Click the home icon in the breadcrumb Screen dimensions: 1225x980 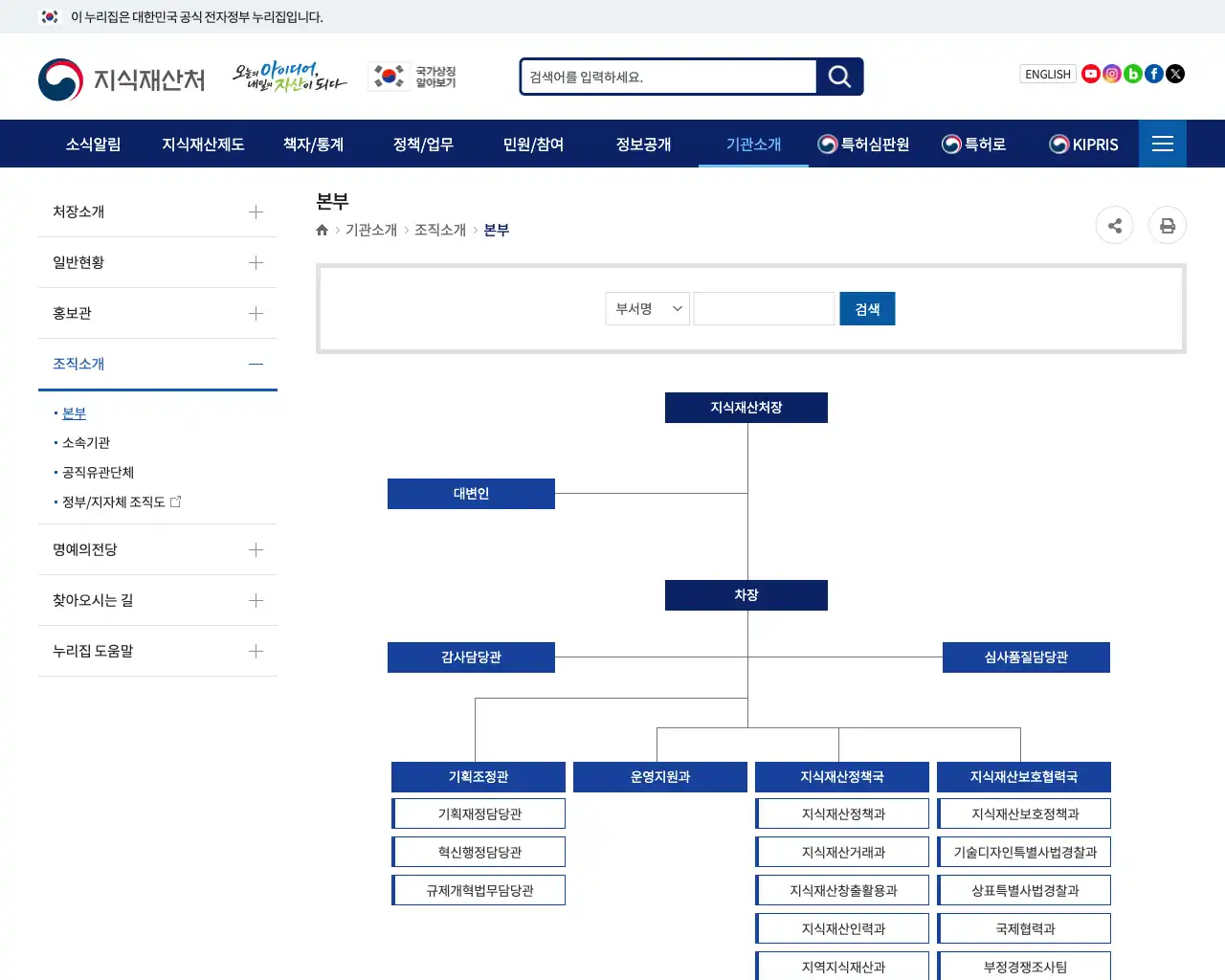click(x=322, y=230)
